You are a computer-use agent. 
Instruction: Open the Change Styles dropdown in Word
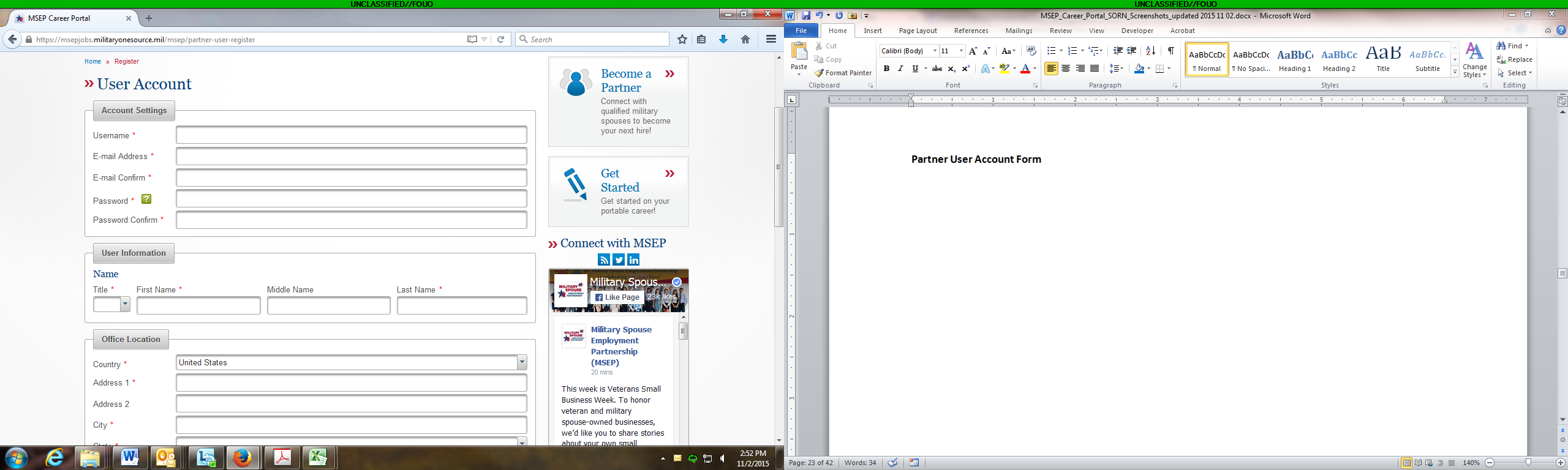point(1474,61)
